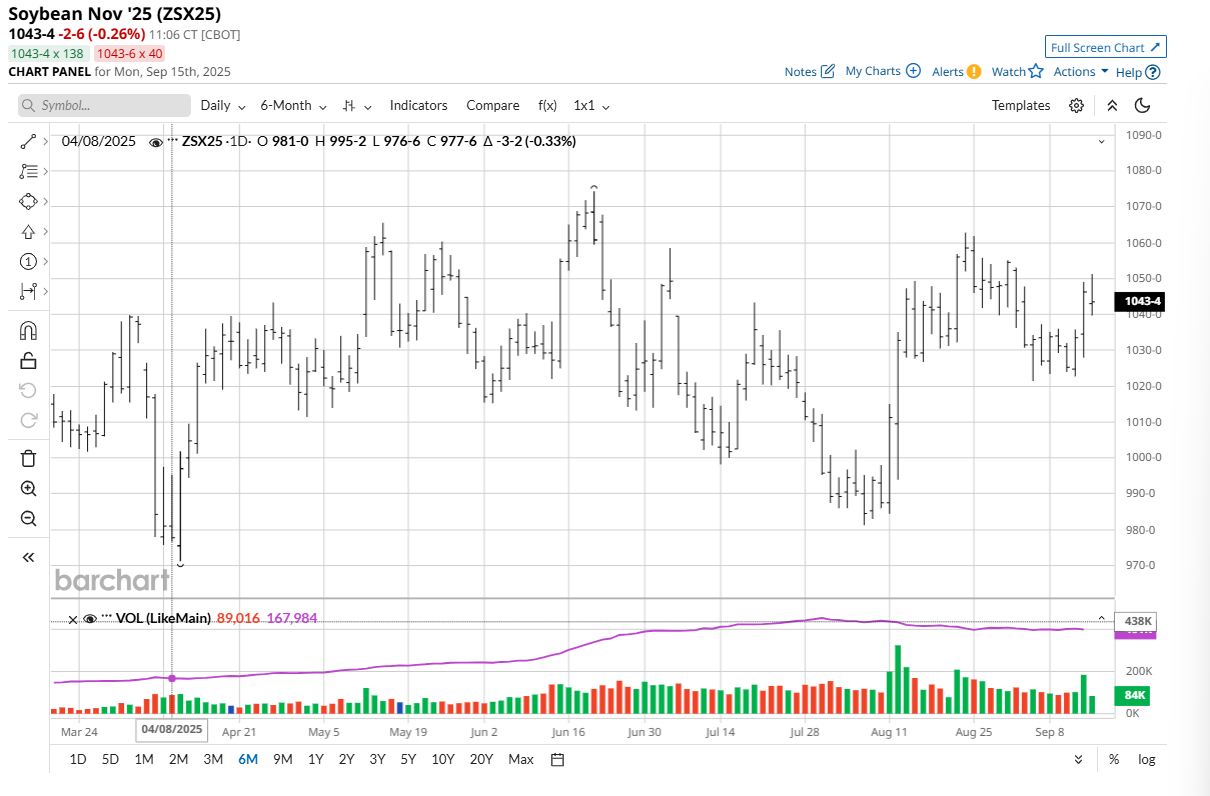This screenshot has width=1210, height=796.
Task: Open ZSX25 series options ellipsis
Action: pos(173,139)
